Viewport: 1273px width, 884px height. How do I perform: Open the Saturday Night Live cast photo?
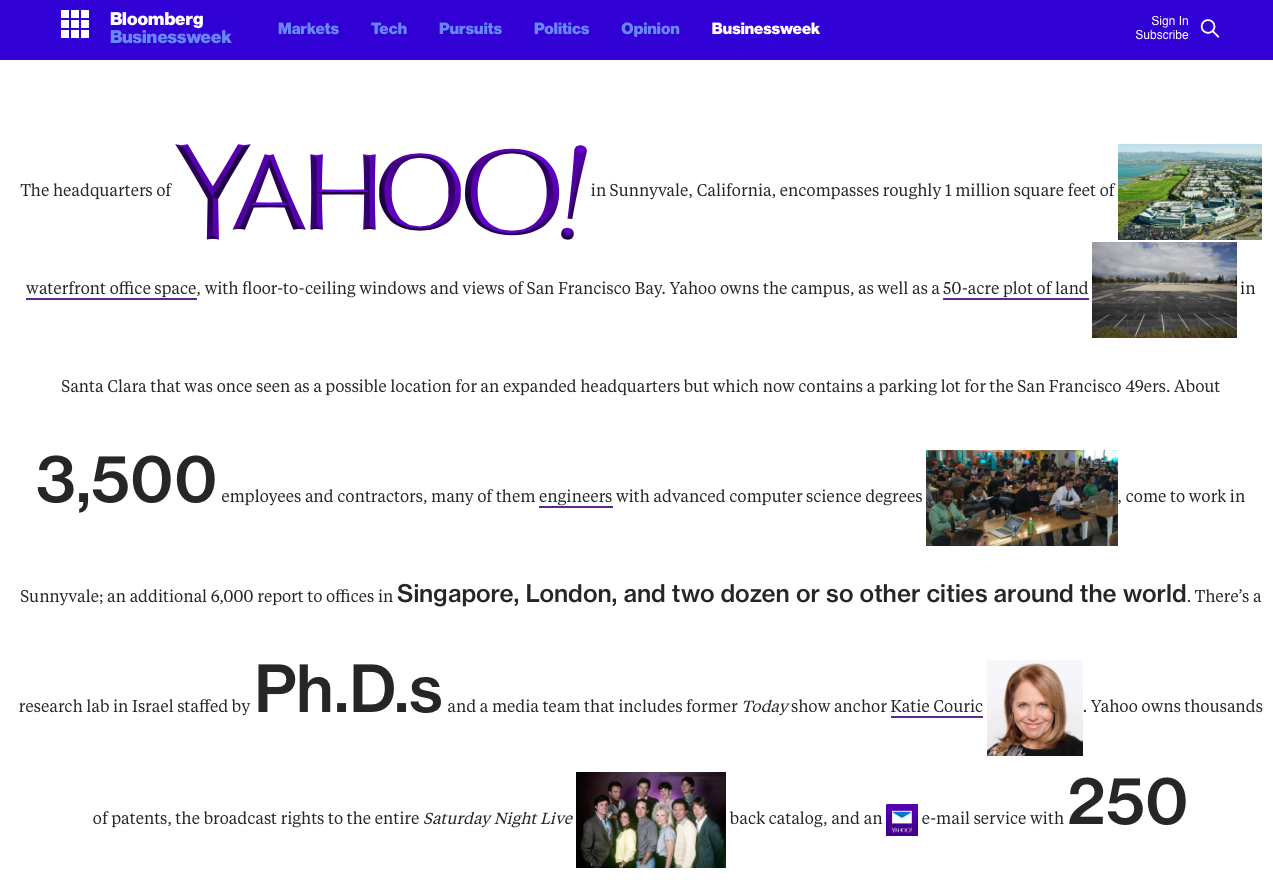click(651, 820)
